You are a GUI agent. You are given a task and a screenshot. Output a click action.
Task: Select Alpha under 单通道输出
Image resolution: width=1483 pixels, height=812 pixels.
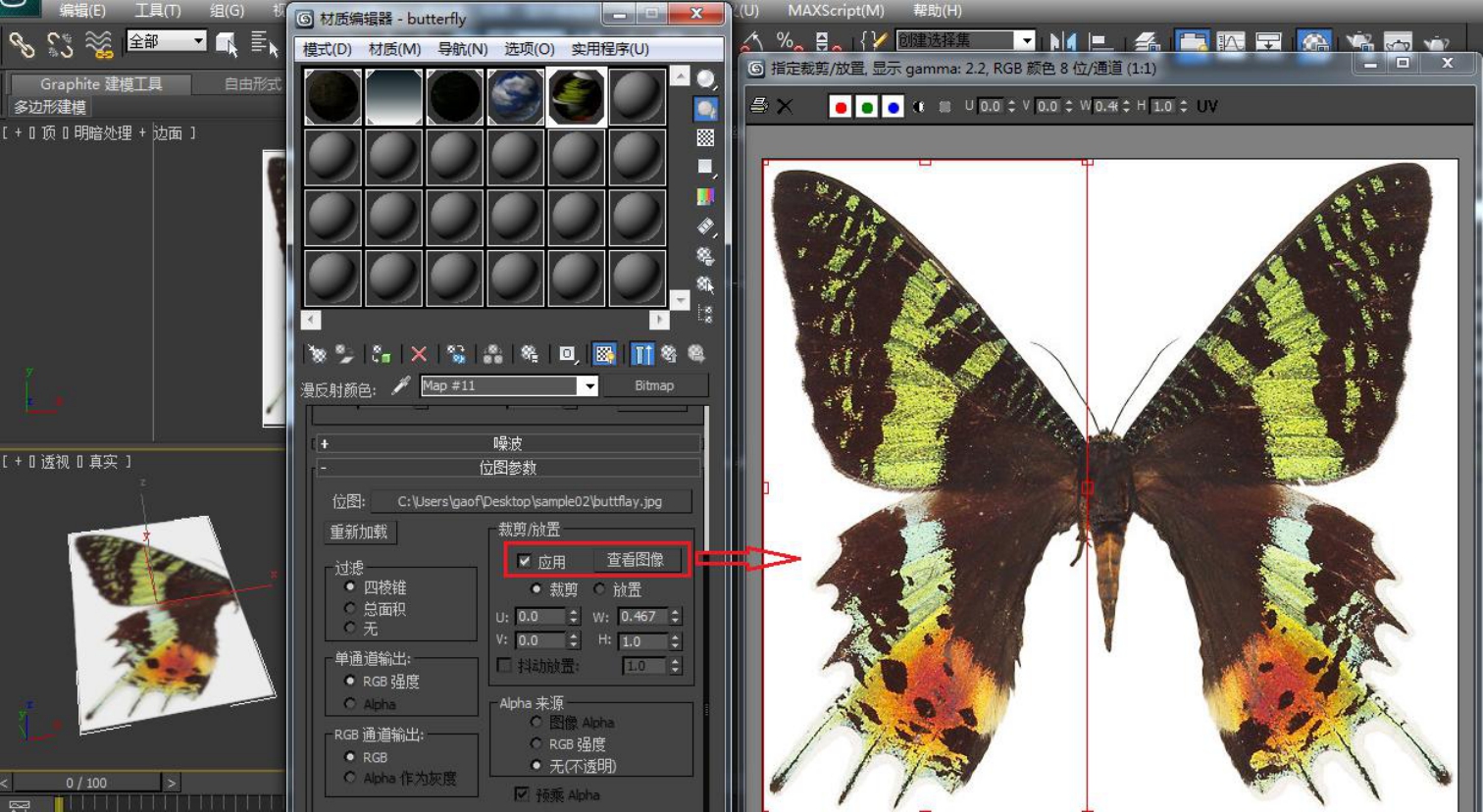[350, 703]
